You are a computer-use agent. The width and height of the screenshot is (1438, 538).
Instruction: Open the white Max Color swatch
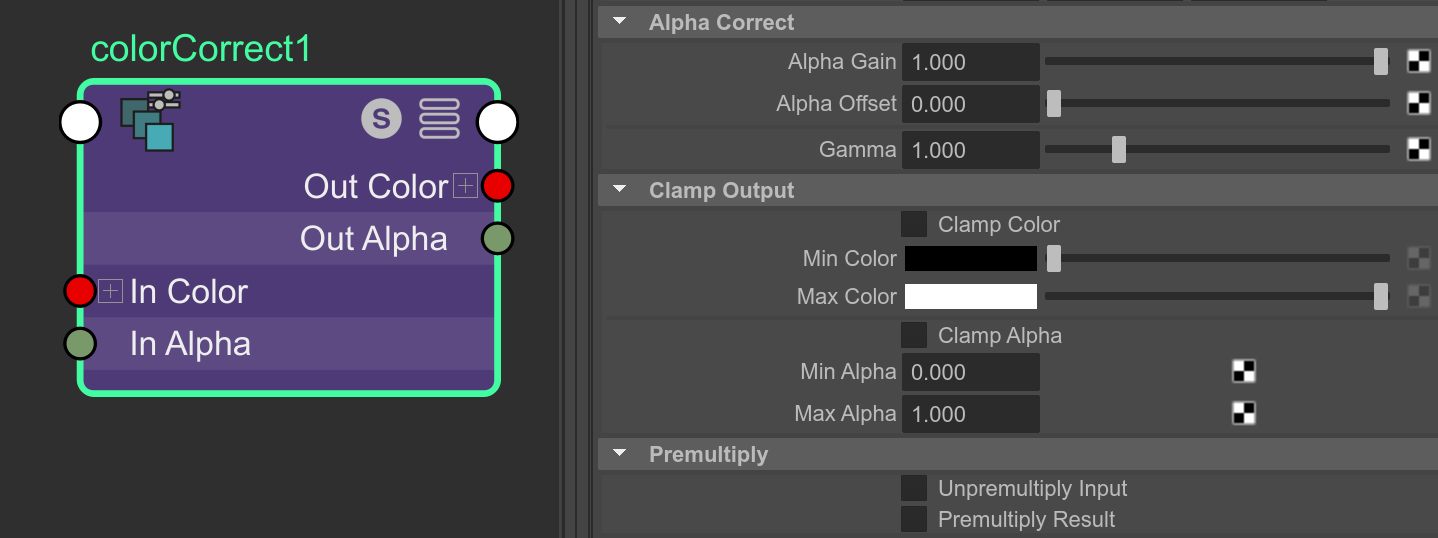(x=971, y=296)
